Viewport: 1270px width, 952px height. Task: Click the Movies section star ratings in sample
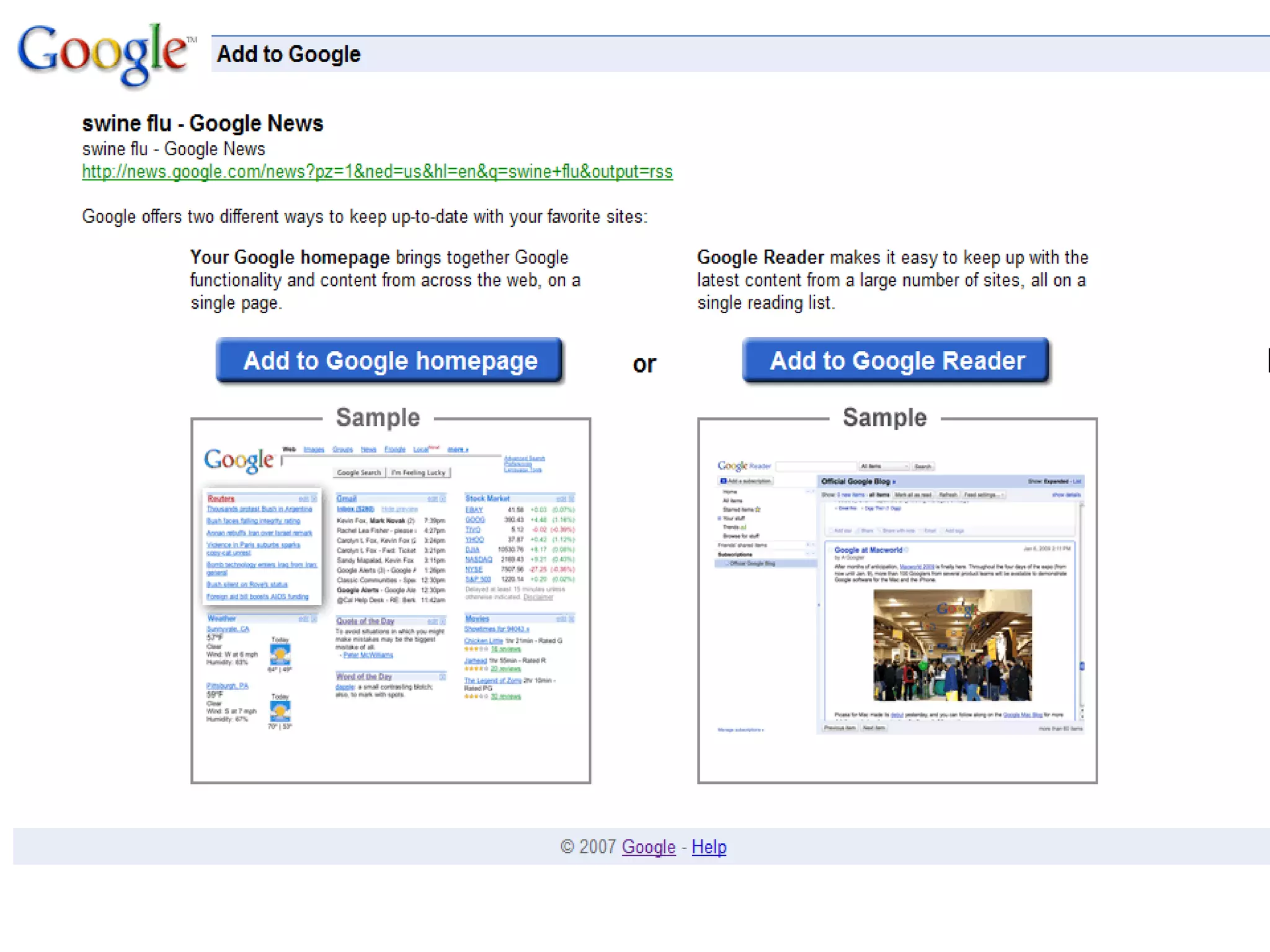pyautogui.click(x=476, y=650)
